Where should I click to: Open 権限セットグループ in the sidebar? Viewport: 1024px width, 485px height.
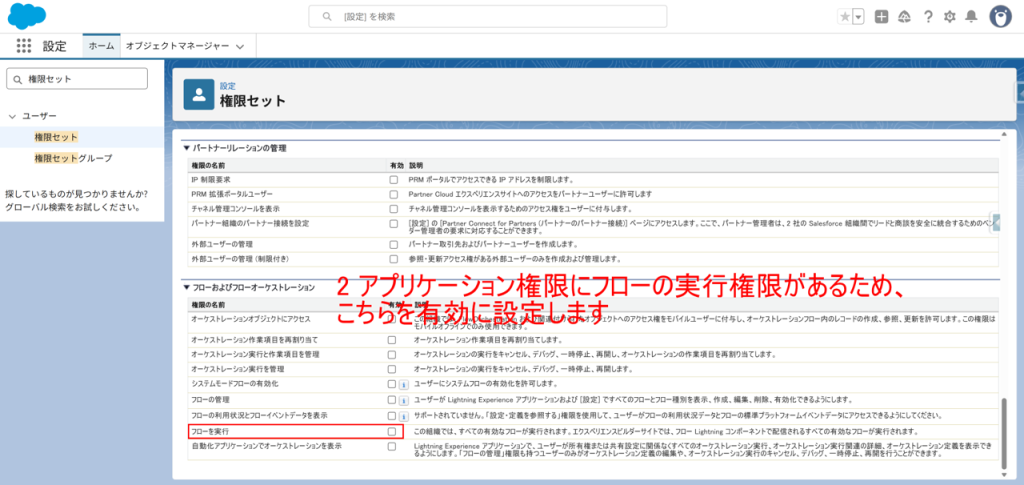(73, 158)
